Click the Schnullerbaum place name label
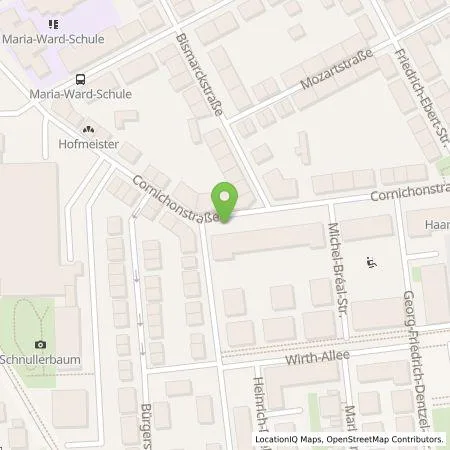450x450 pixels. [40, 360]
